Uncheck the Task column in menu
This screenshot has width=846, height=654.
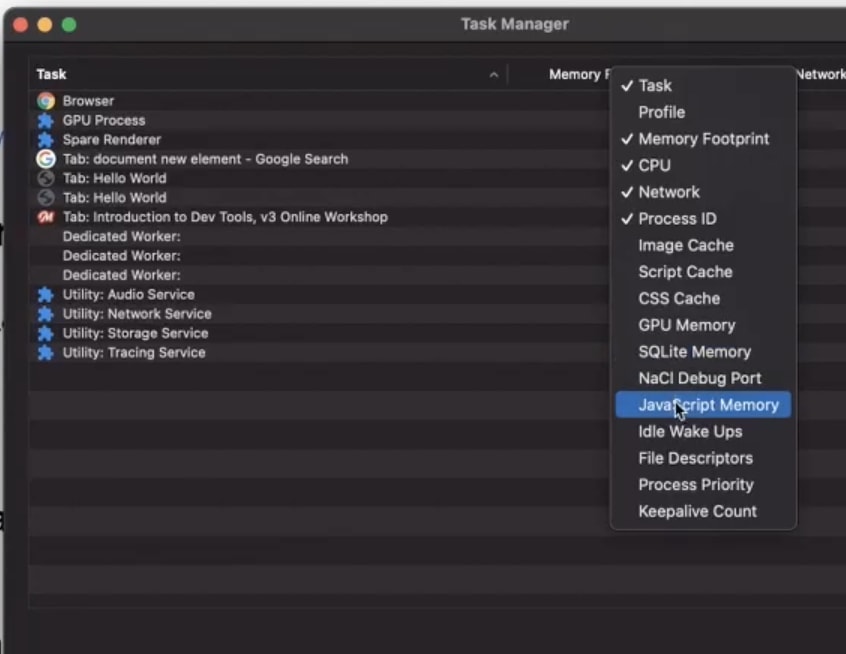[703, 86]
